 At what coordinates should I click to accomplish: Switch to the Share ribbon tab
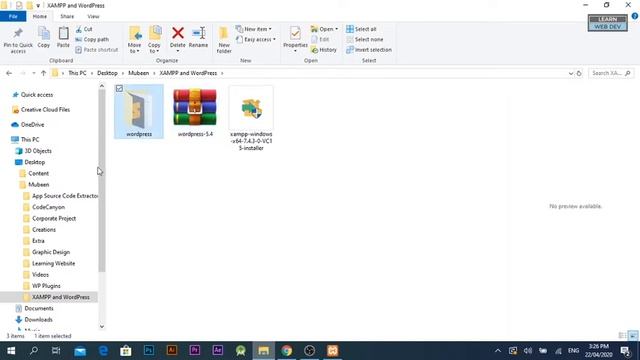coord(67,16)
